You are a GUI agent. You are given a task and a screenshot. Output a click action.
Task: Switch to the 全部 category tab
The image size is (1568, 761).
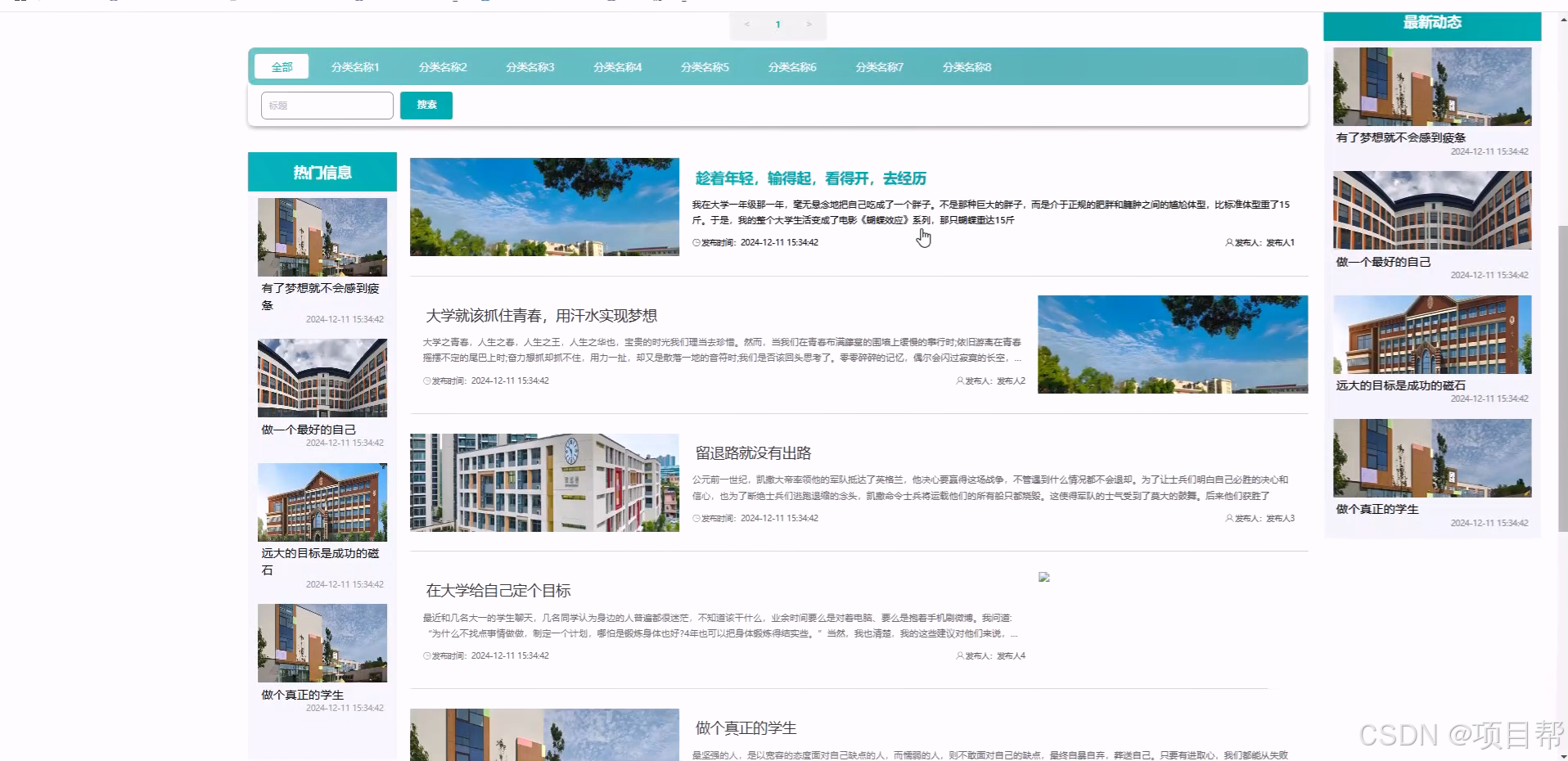281,66
